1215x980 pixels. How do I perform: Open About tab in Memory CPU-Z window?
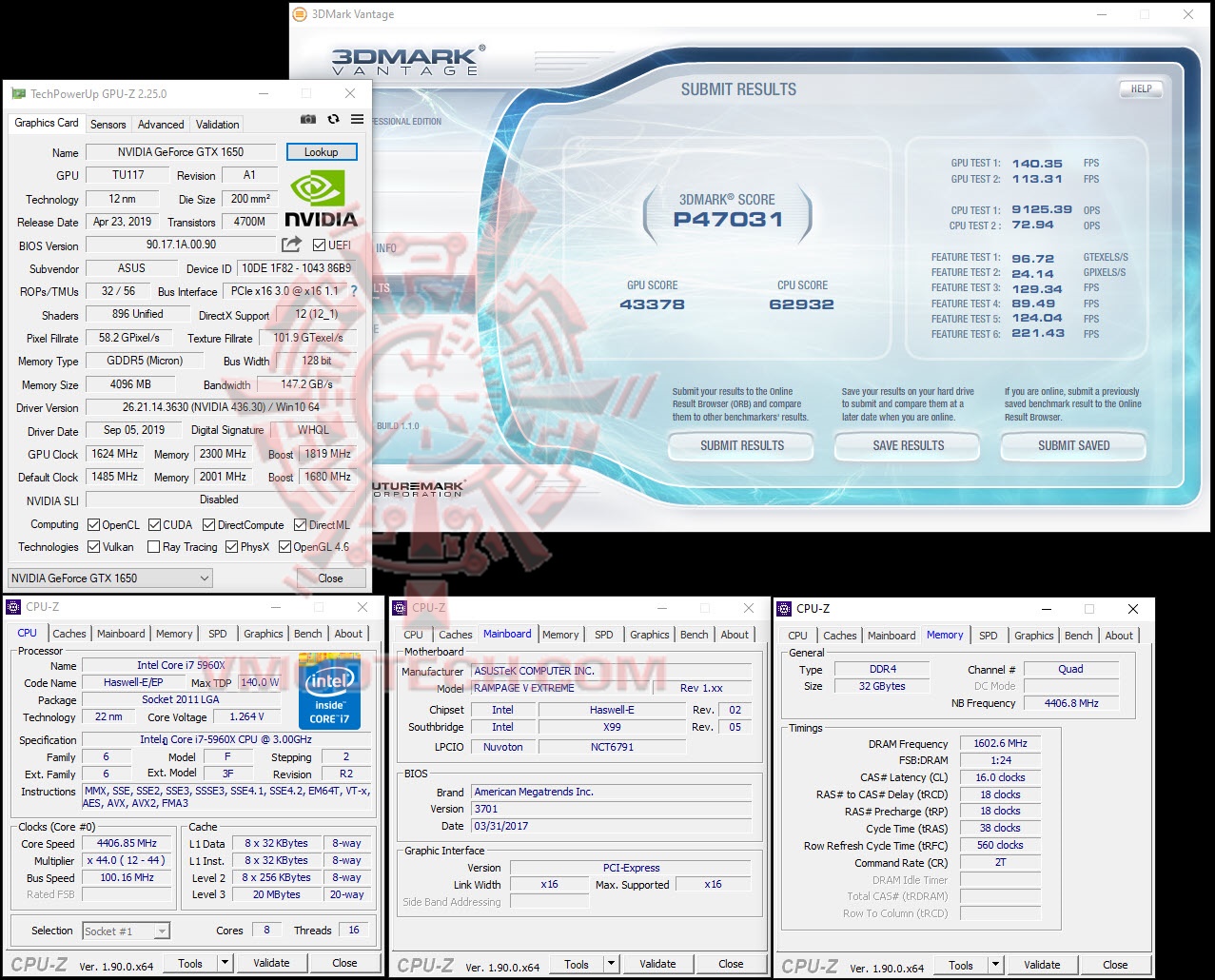[x=1119, y=636]
